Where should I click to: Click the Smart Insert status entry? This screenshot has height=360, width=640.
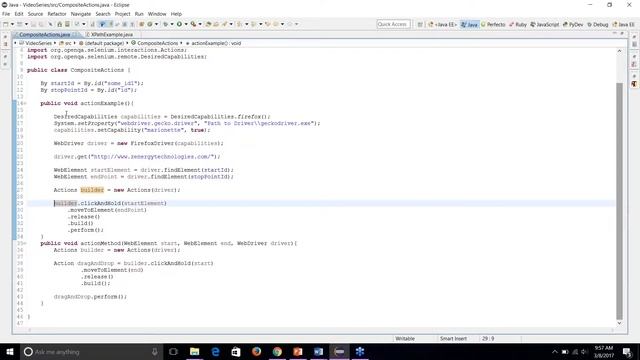pos(453,338)
